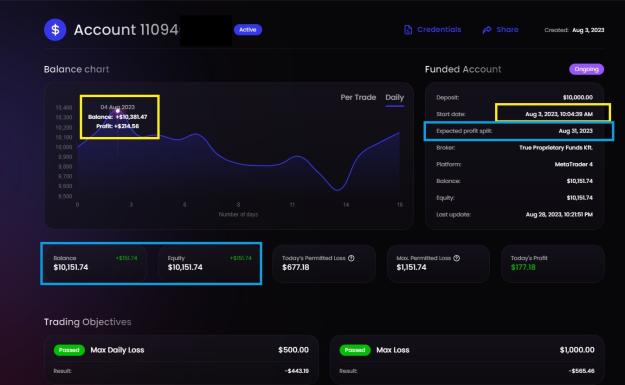Click the Passed badge for Max Loss
Image resolution: width=625 pixels, height=385 pixels.
(x=355, y=350)
